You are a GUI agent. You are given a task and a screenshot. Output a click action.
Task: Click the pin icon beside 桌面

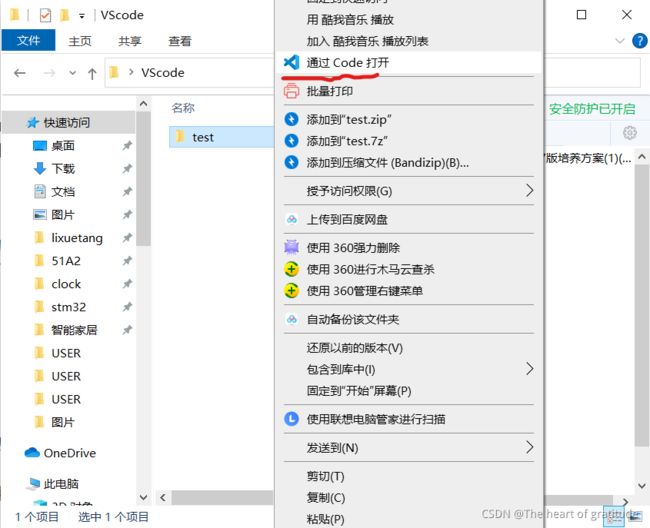[127, 145]
